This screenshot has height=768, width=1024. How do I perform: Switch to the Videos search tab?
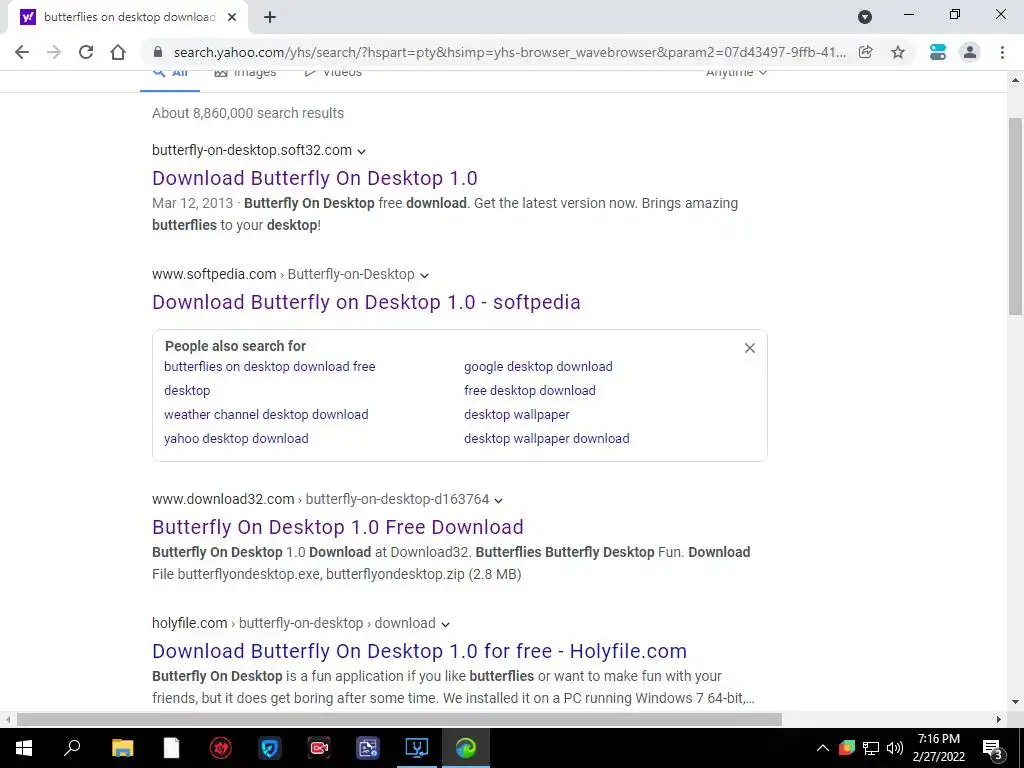point(333,73)
